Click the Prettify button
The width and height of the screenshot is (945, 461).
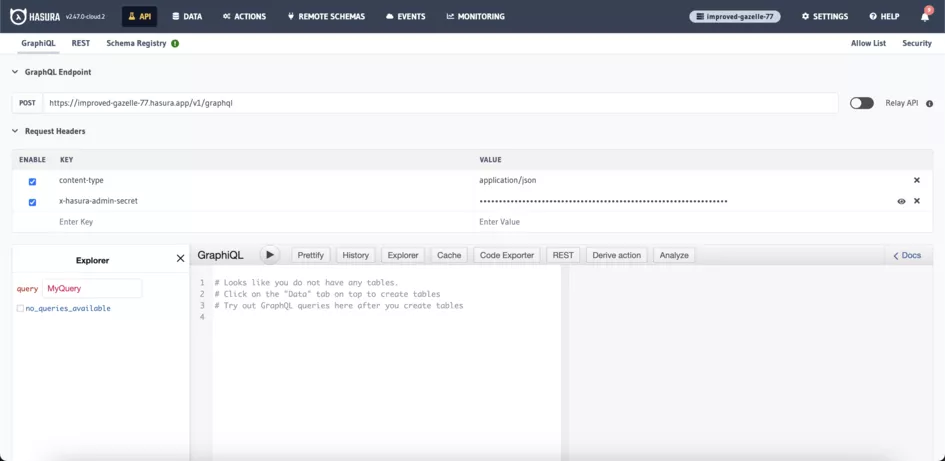click(311, 255)
